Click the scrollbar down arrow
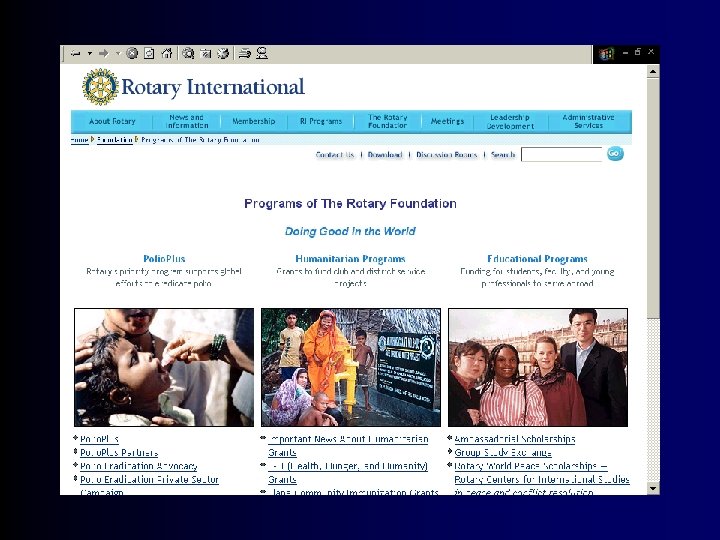Image resolution: width=720 pixels, height=540 pixels. [653, 488]
